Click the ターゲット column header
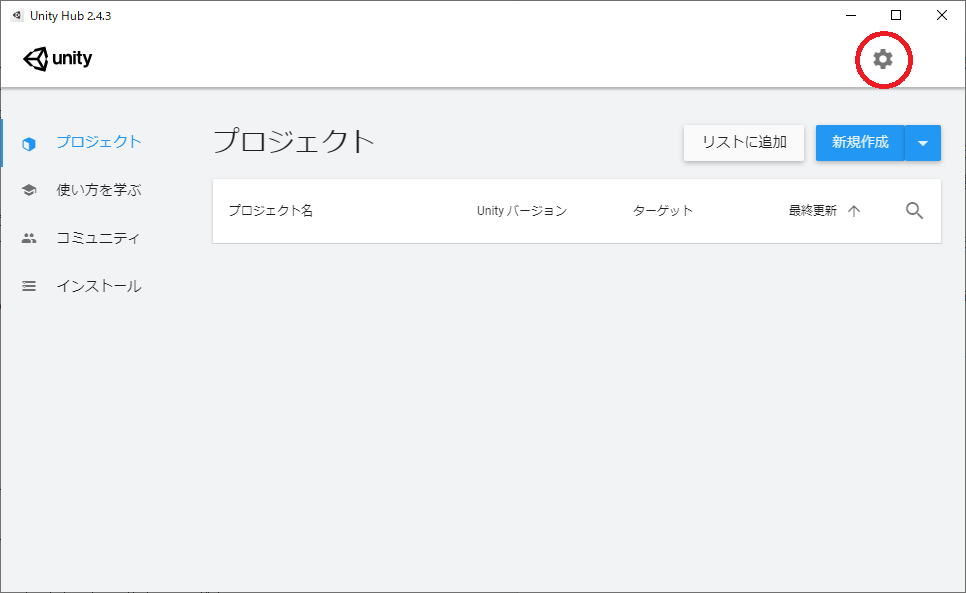The image size is (966, 593). point(663,211)
